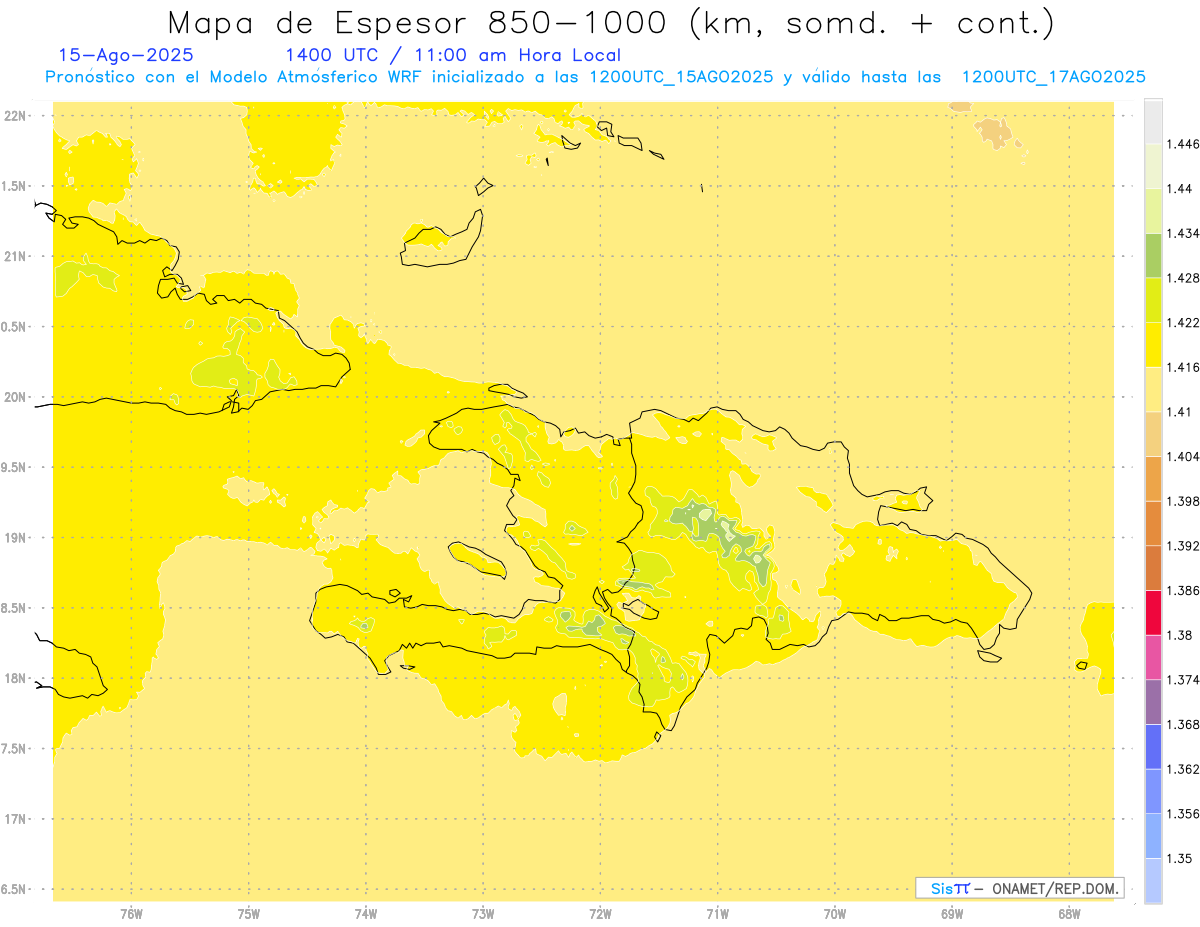Click the legend value 1.398
Image resolution: width=1200 pixels, height=927 pixels.
[1183, 501]
